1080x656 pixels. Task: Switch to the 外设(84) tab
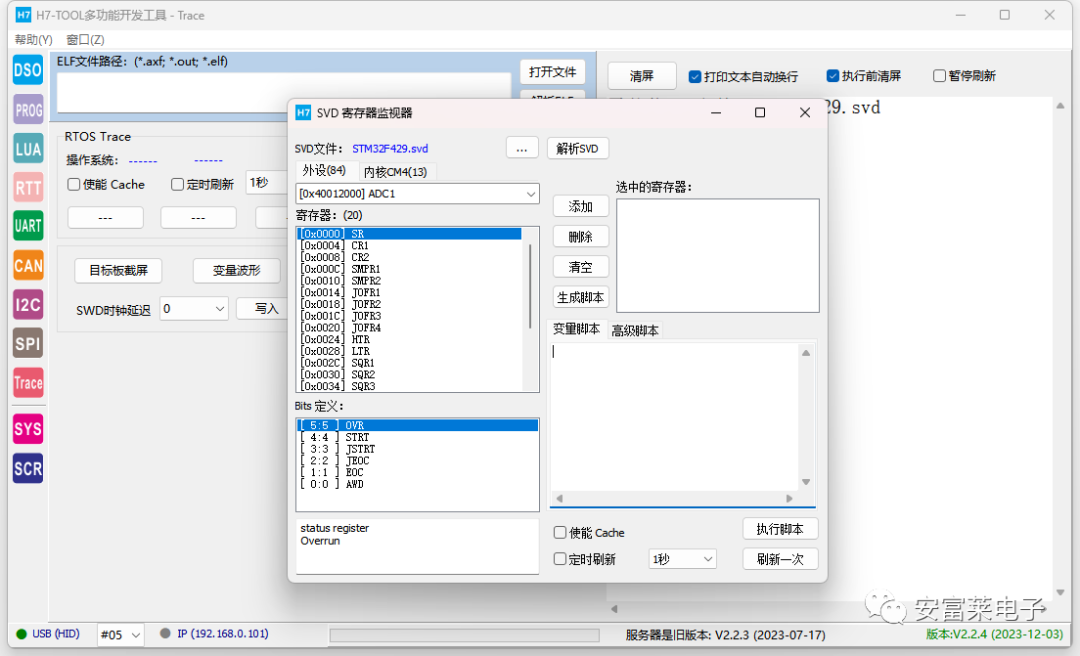[324, 170]
